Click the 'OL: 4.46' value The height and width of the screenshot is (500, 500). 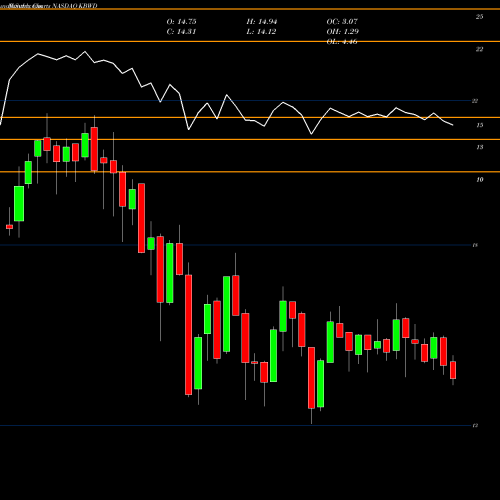point(342,42)
